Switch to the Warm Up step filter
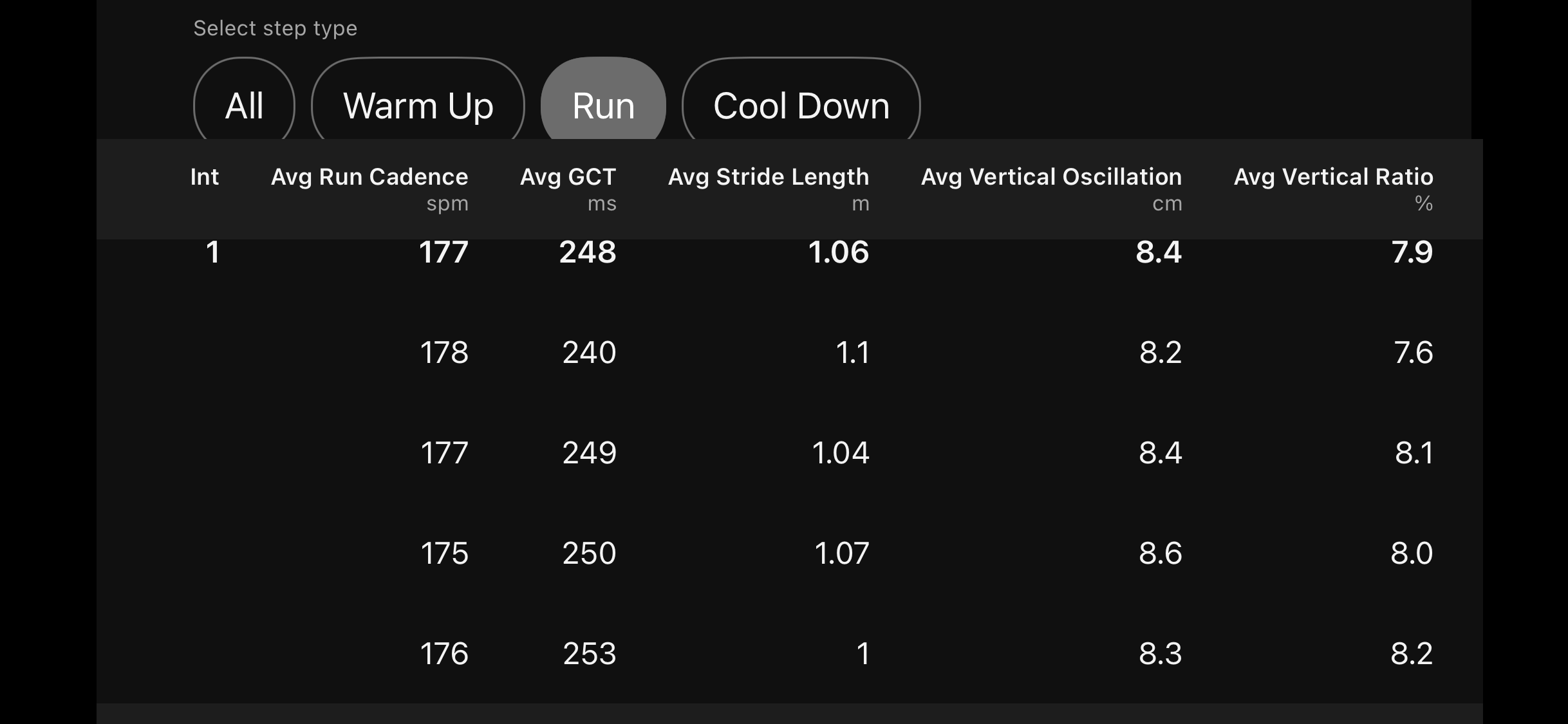The image size is (1568, 724). point(418,106)
